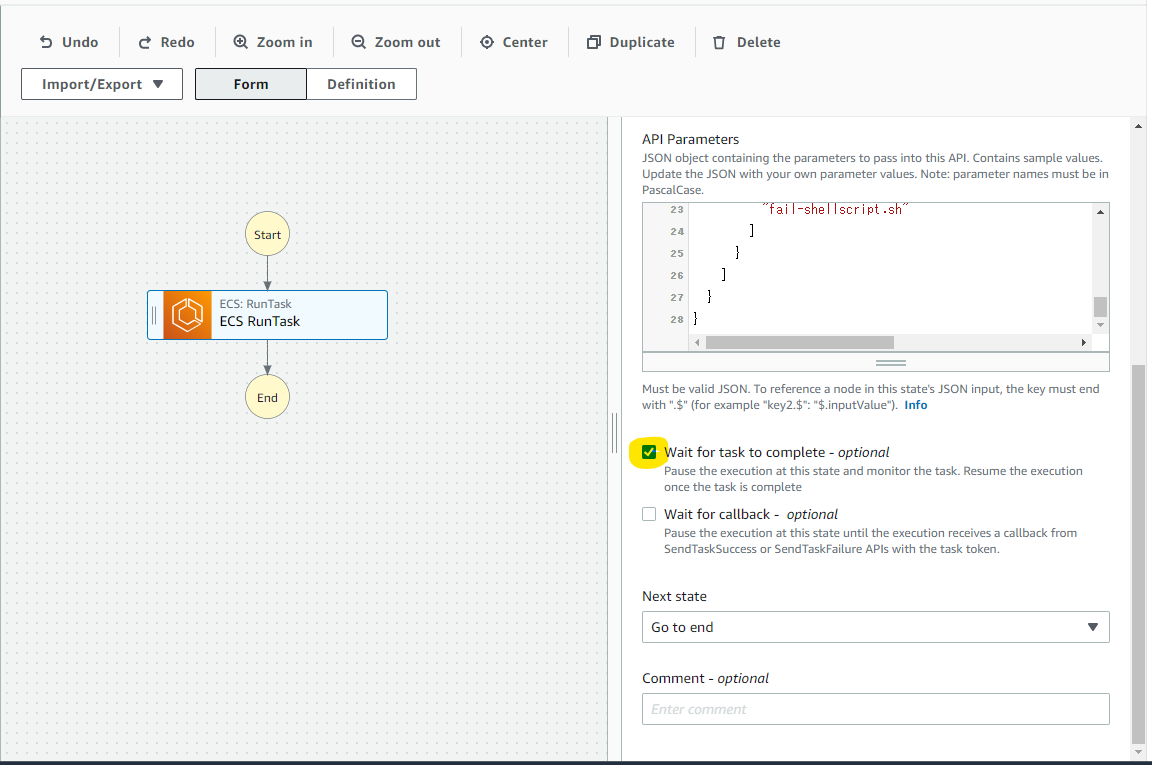This screenshot has width=1152, height=765.
Task: Select the Zoom in magnifier icon
Action: (x=239, y=42)
